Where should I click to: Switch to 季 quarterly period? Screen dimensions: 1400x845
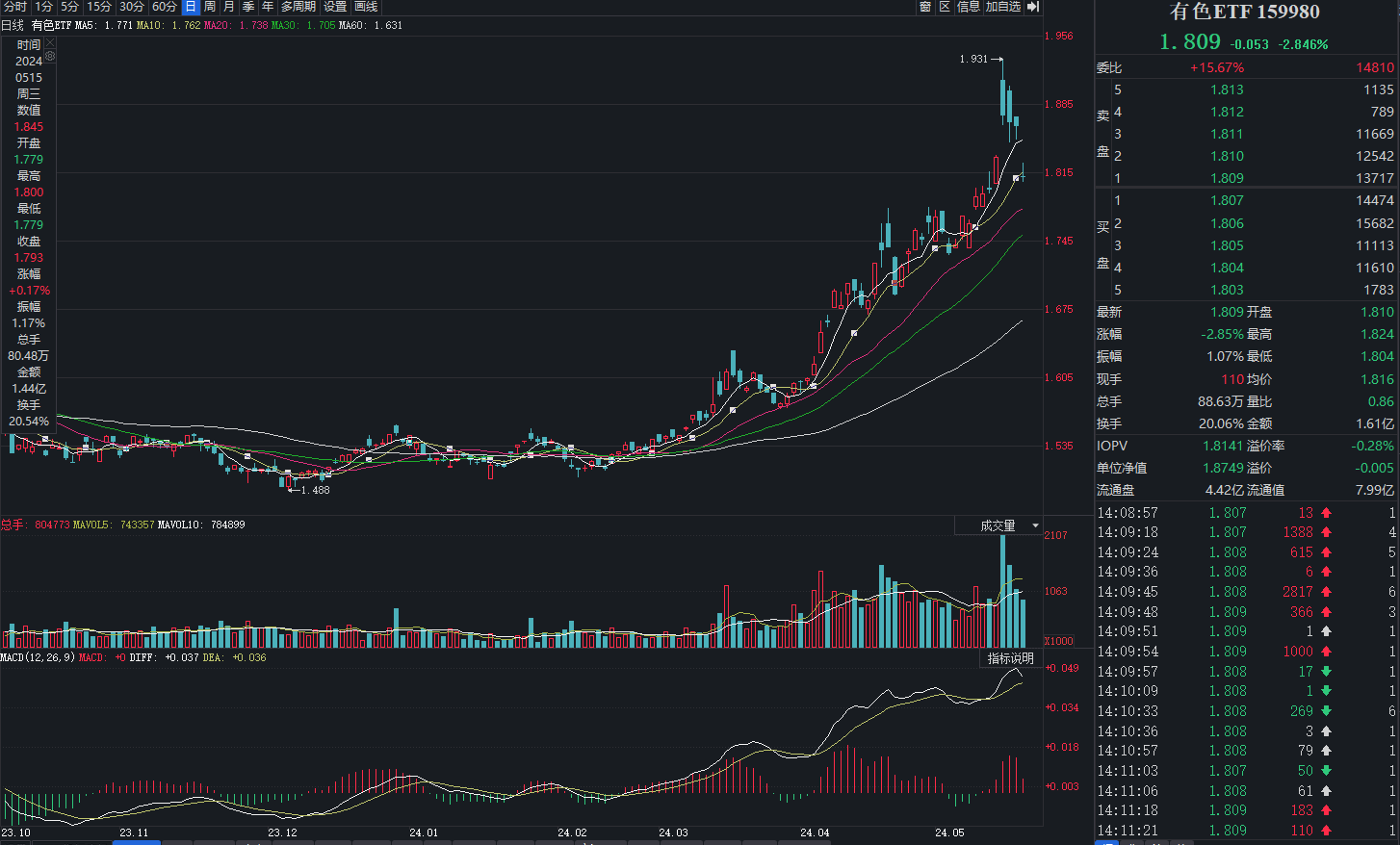click(248, 7)
